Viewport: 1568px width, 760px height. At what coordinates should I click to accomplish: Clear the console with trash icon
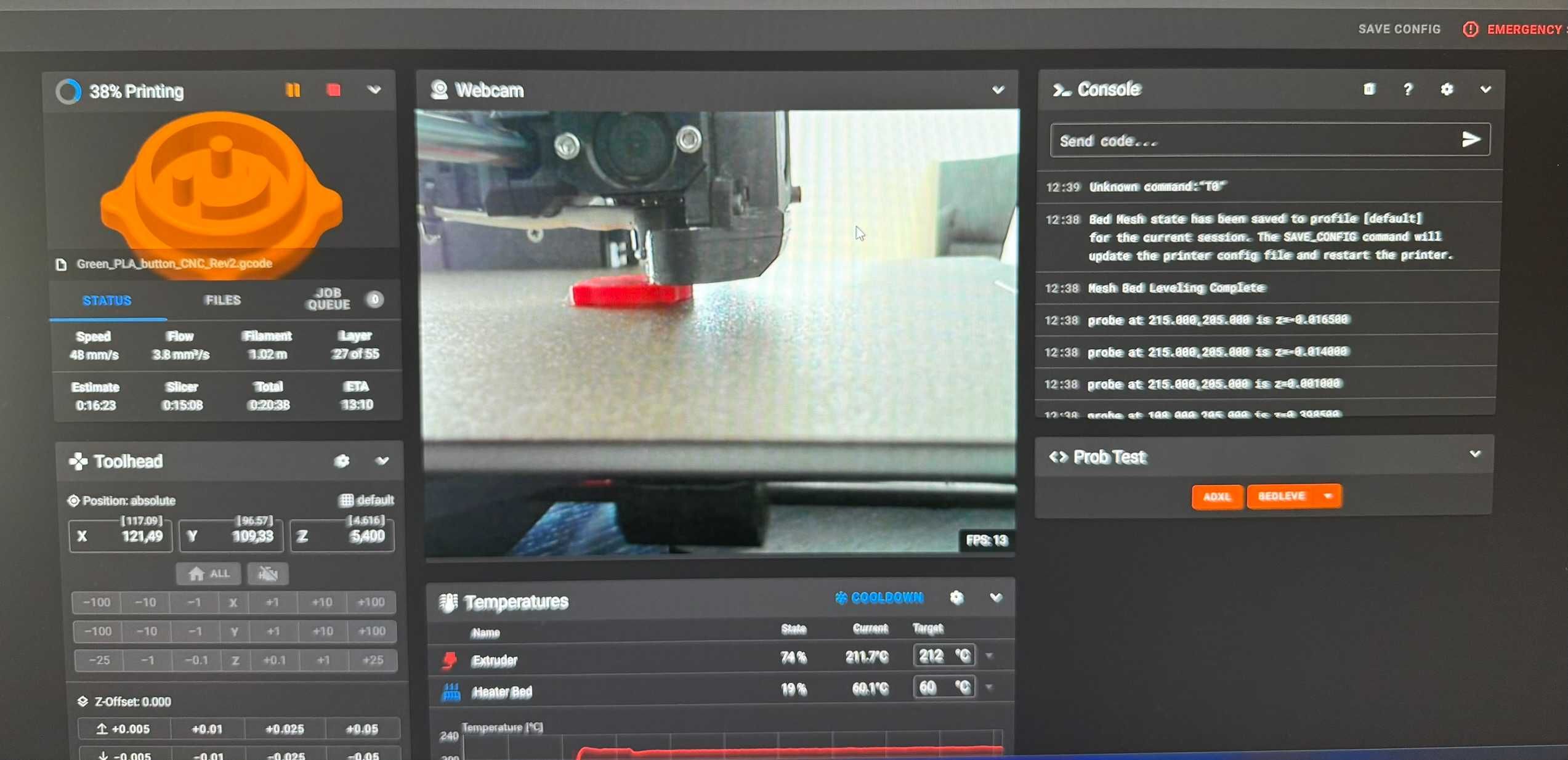(1368, 89)
